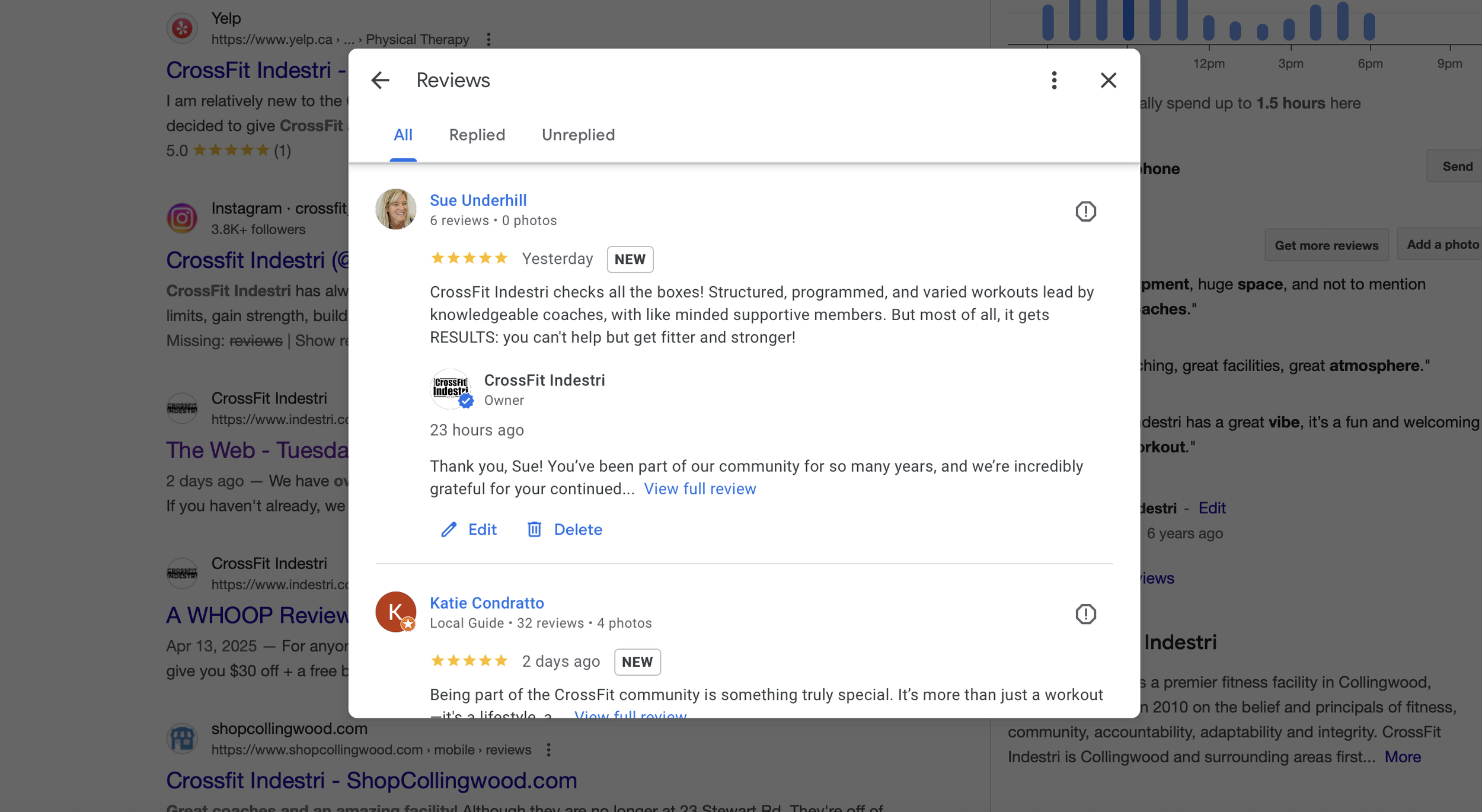
Task: Open Crossfit Indestri - ShopCollingwood.com result
Action: [371, 781]
